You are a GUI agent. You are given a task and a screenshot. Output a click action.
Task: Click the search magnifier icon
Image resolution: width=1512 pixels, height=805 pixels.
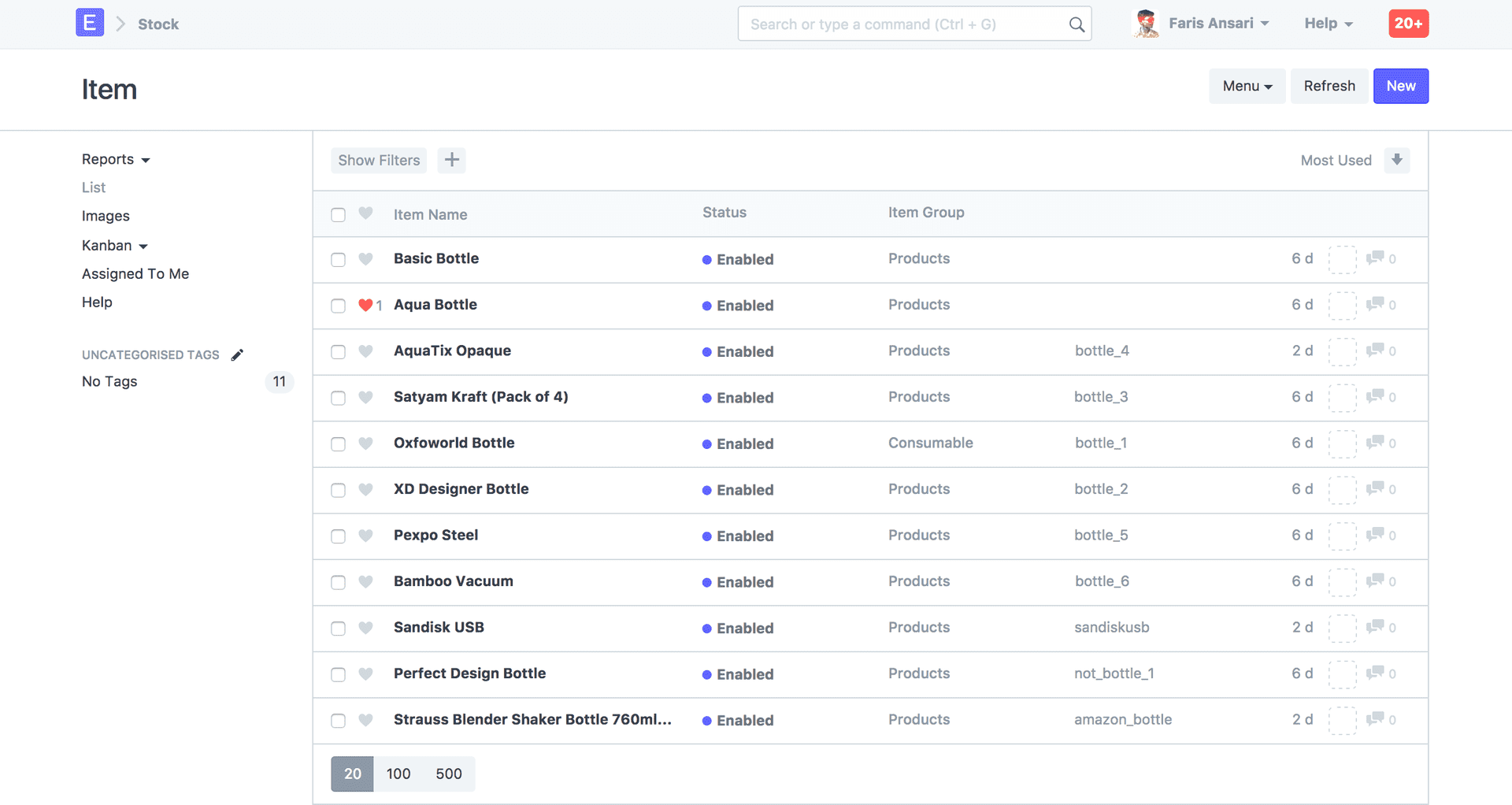[1077, 24]
